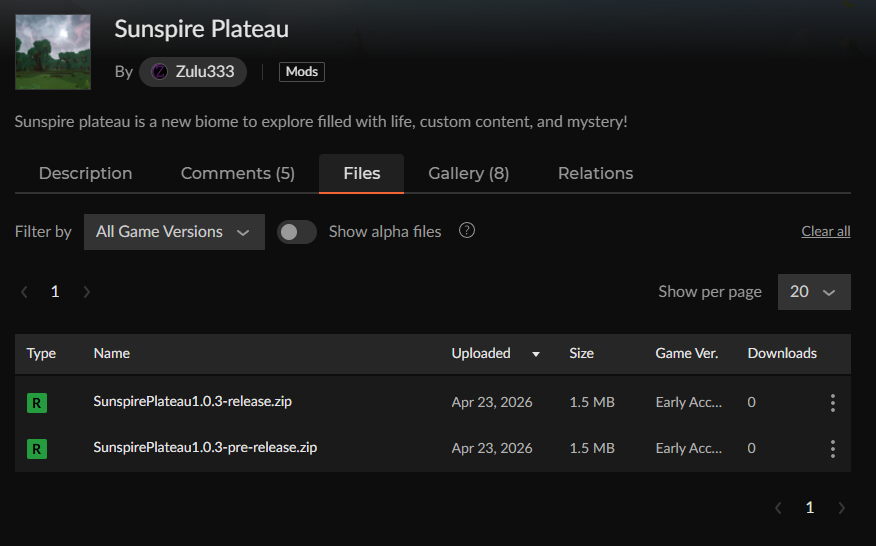
Task: Open the Comments (5) tab
Action: click(237, 173)
